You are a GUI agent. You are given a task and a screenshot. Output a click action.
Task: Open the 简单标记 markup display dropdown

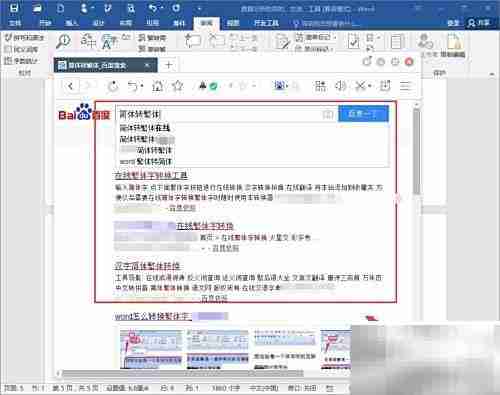[315, 37]
